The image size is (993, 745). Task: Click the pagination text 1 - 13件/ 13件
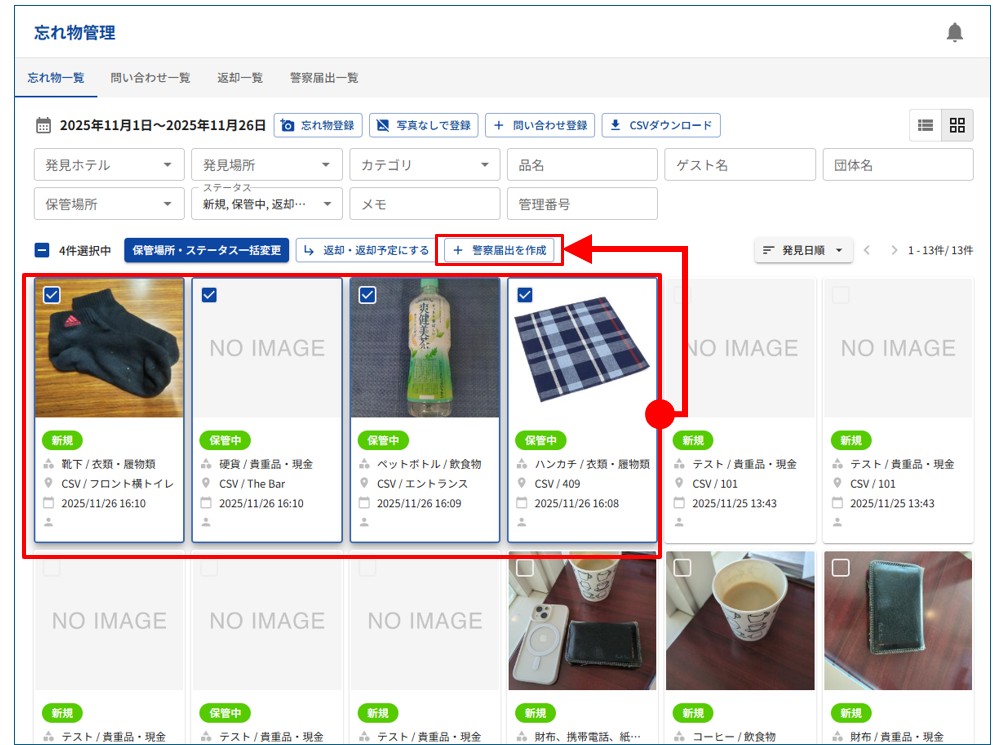(x=940, y=250)
